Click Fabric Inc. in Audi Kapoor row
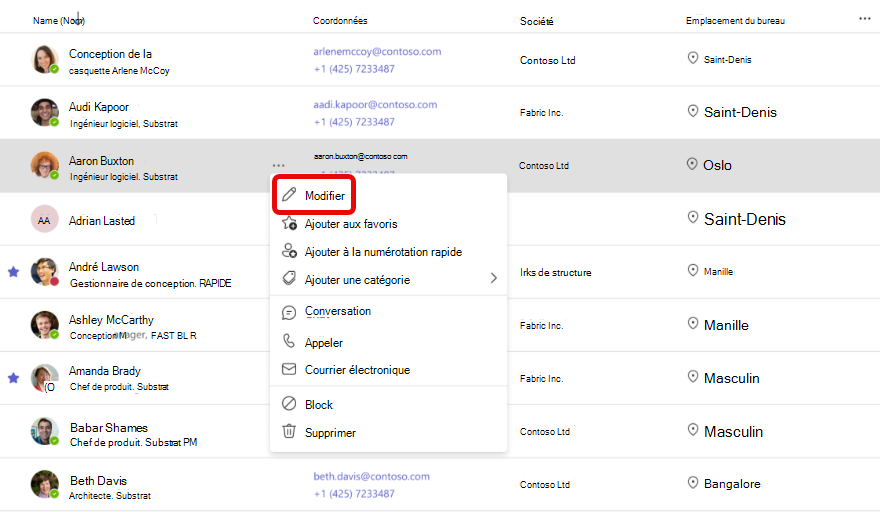 click(542, 113)
